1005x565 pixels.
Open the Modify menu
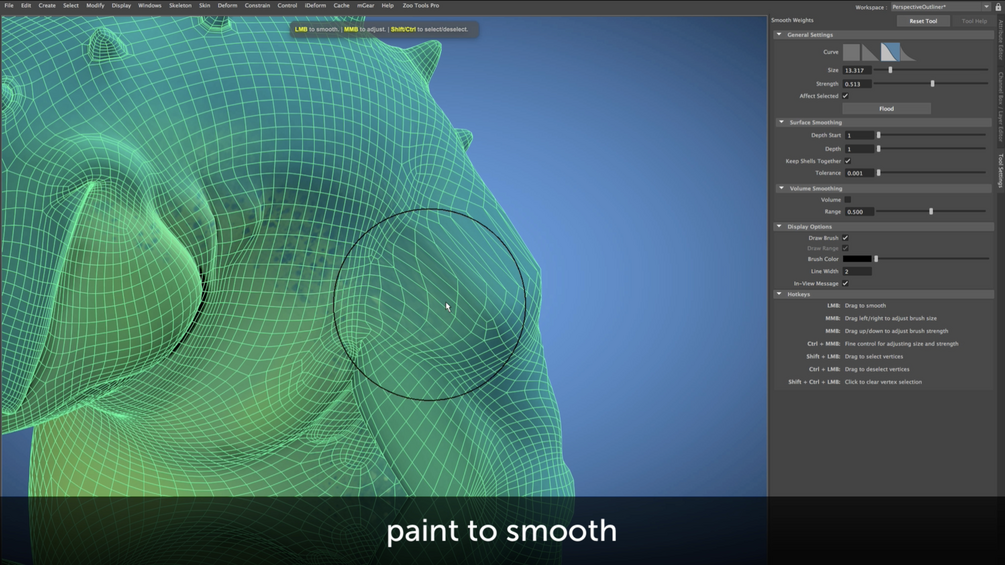[95, 5]
